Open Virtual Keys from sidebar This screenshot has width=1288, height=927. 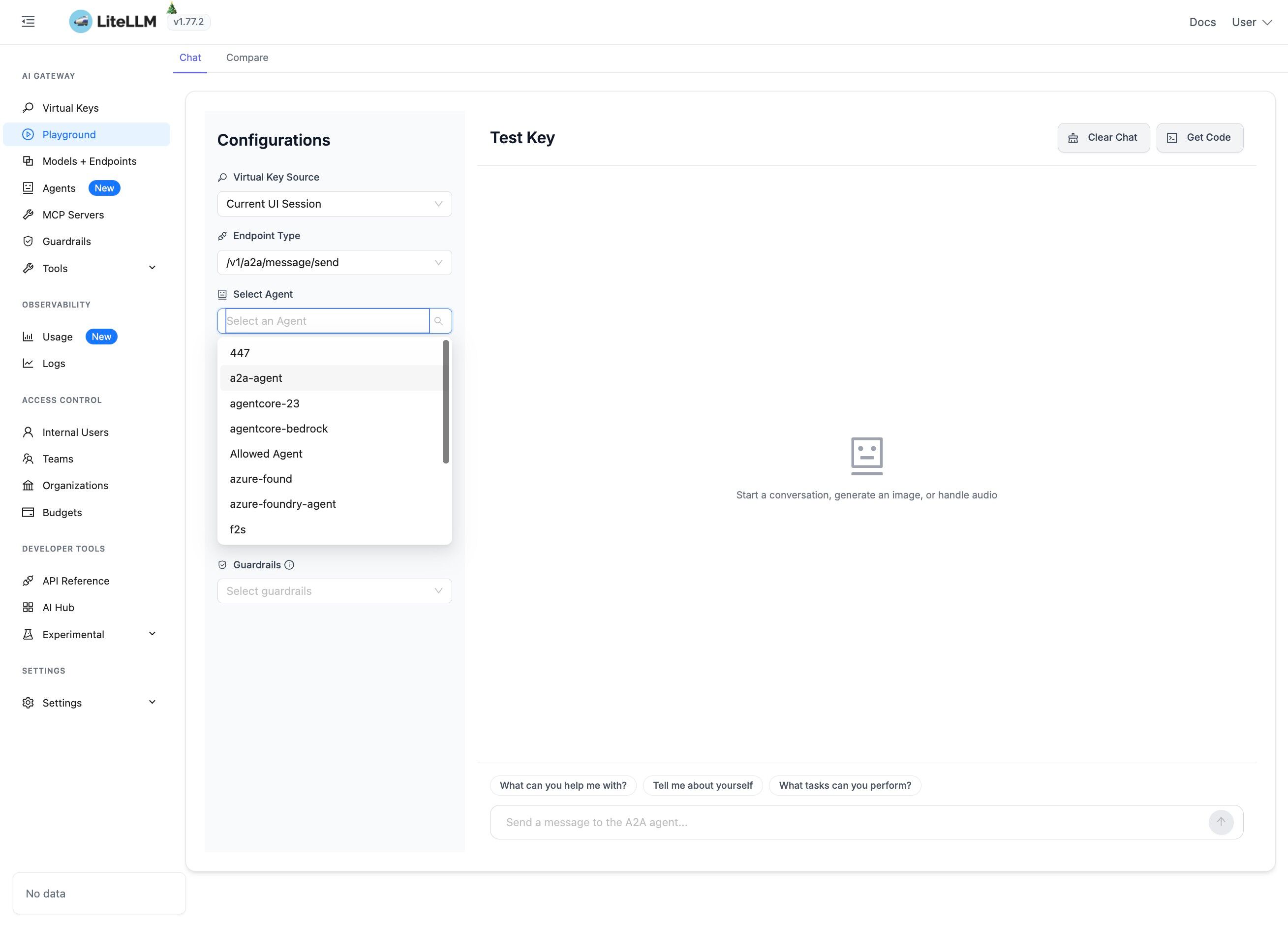coord(70,108)
